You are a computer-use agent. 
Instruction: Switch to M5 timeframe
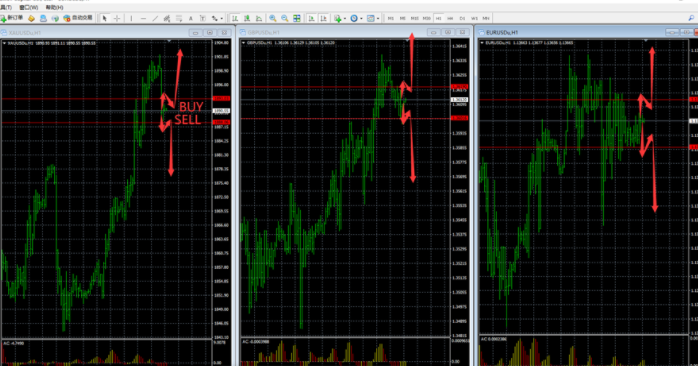pyautogui.click(x=402, y=18)
